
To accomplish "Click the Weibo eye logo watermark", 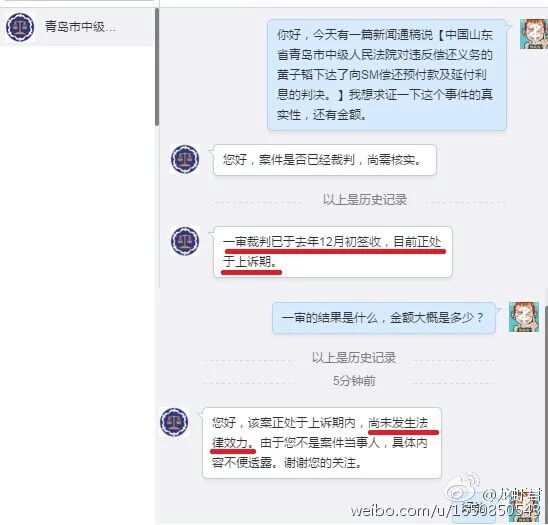I will click(x=463, y=488).
